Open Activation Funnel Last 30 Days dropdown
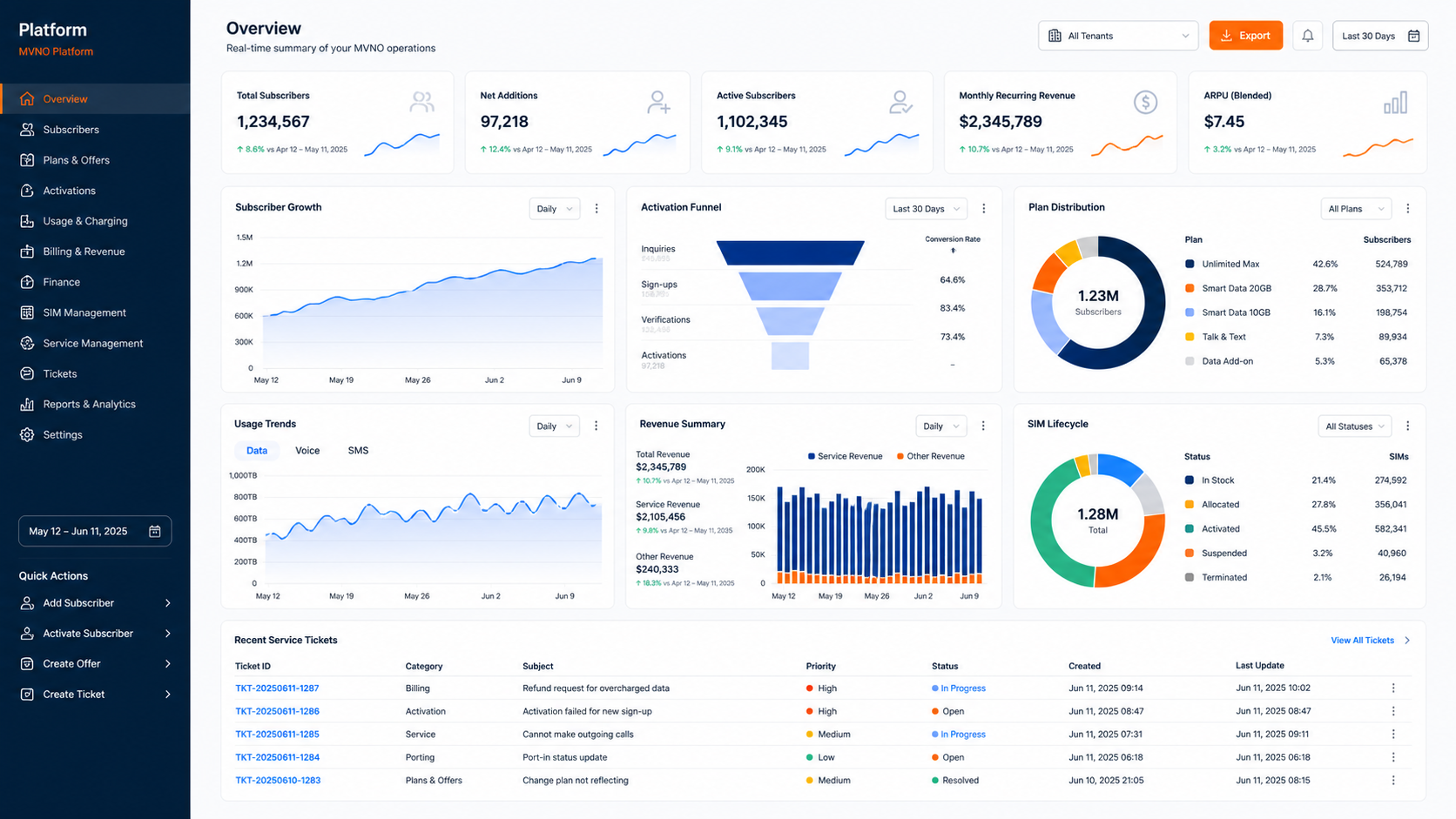 [927, 209]
